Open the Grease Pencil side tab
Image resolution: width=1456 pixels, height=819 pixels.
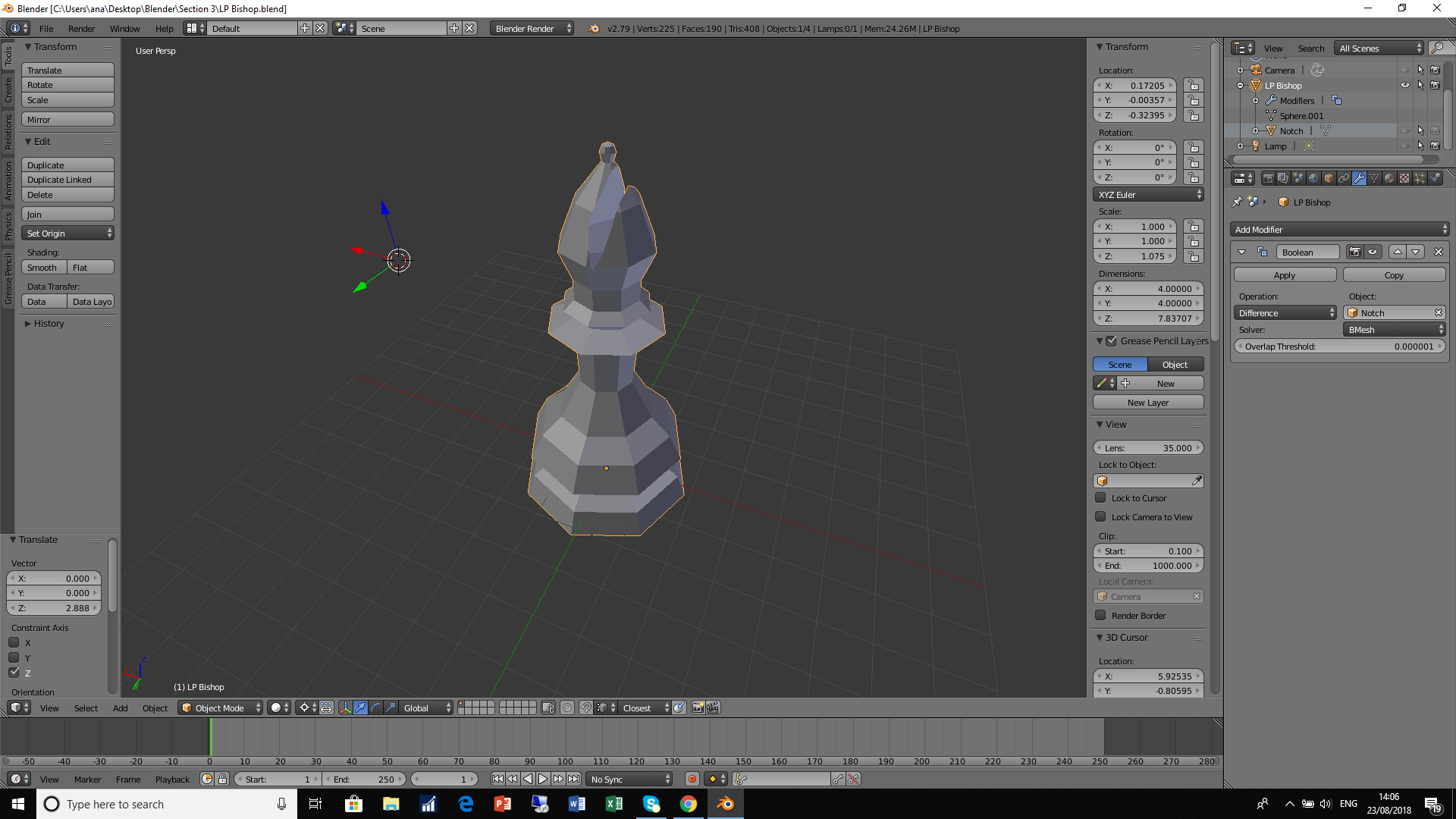pos(8,279)
